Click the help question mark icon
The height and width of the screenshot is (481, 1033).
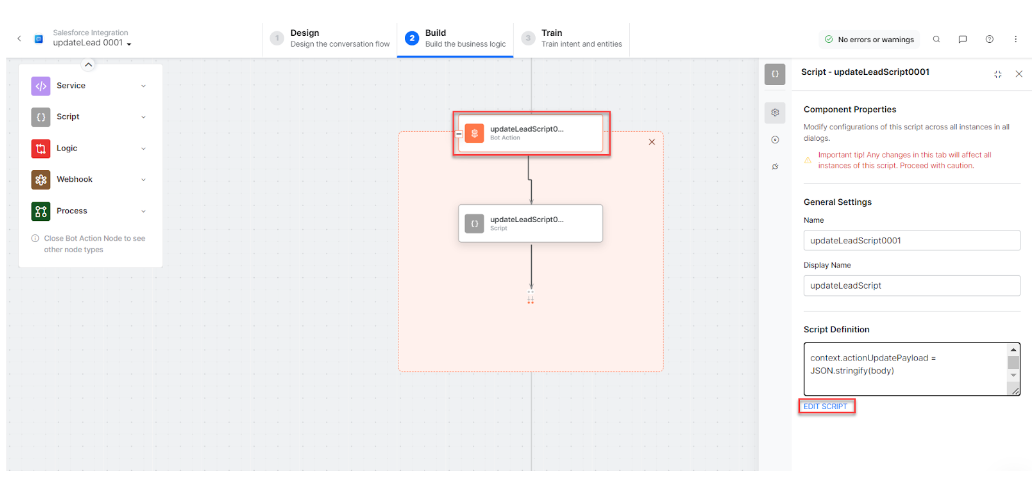(989, 39)
